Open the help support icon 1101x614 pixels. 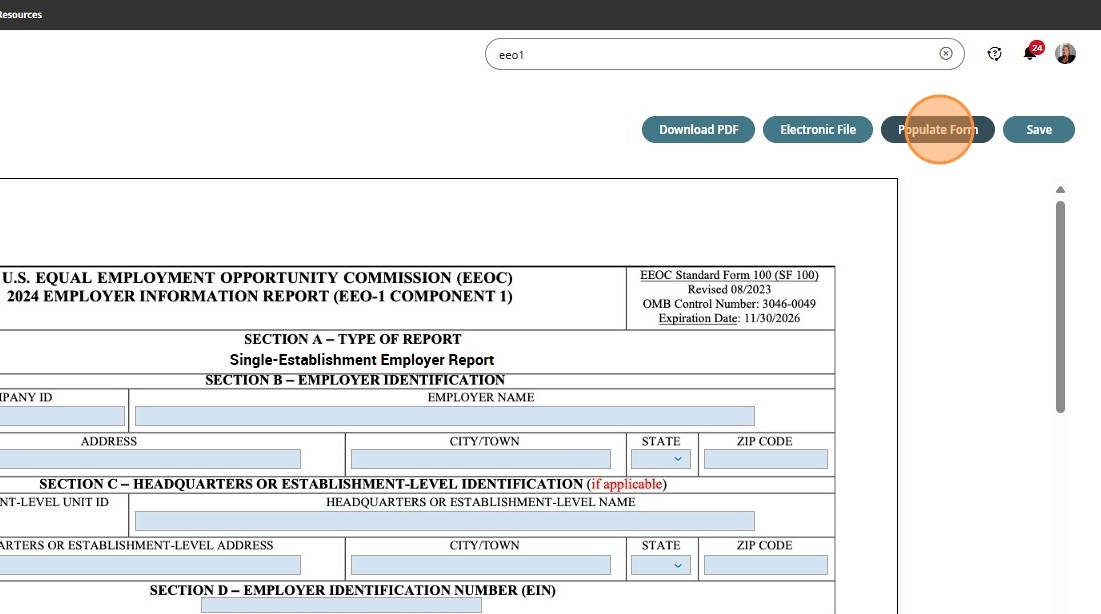[x=994, y=53]
